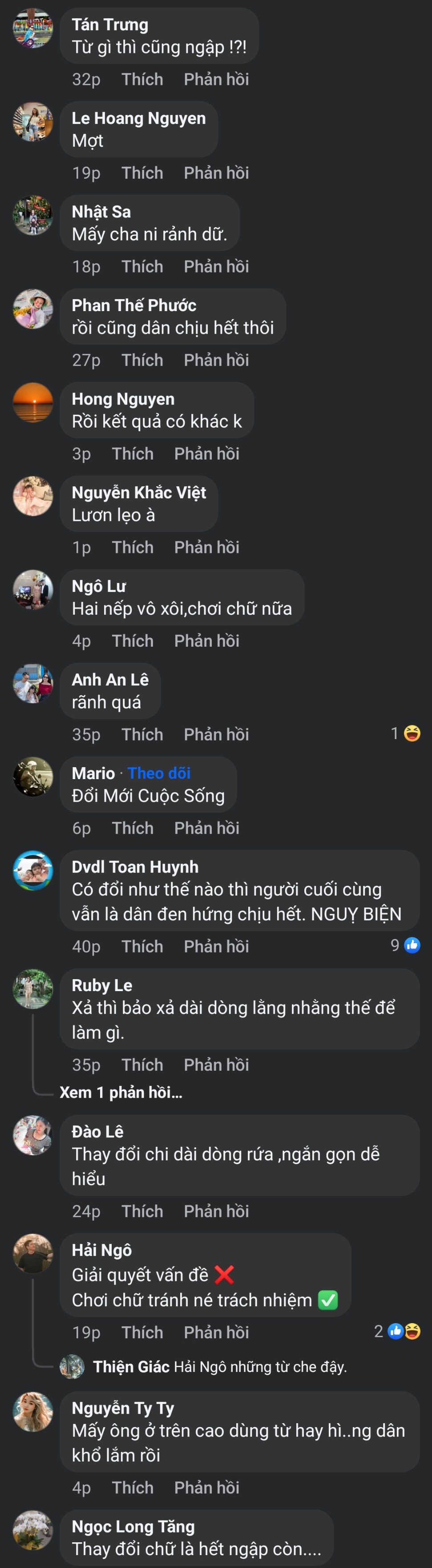Open Ngọc Long Tăng's profile picture

point(33,1531)
